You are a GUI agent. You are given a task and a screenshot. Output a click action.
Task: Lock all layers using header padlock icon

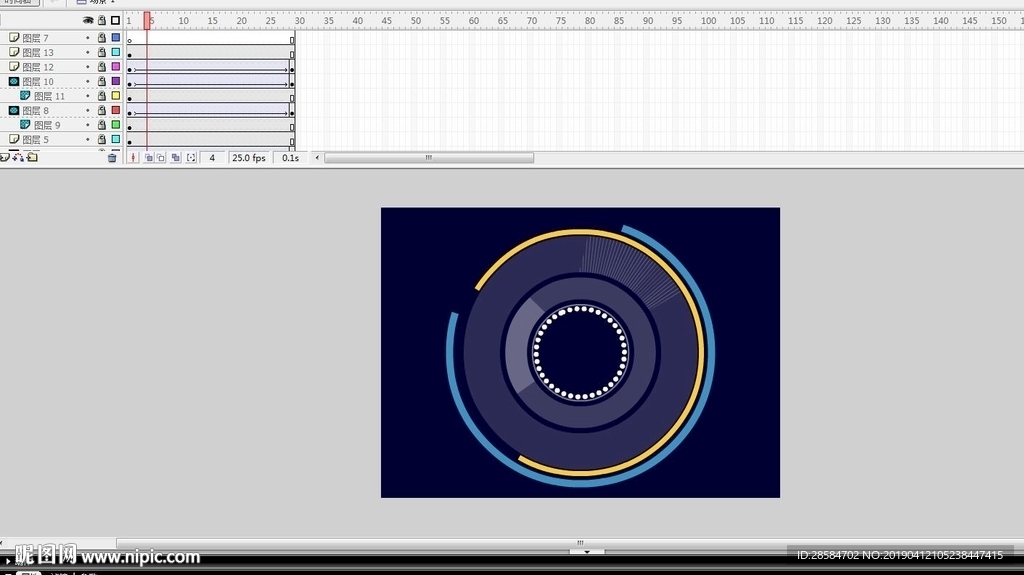pos(102,20)
